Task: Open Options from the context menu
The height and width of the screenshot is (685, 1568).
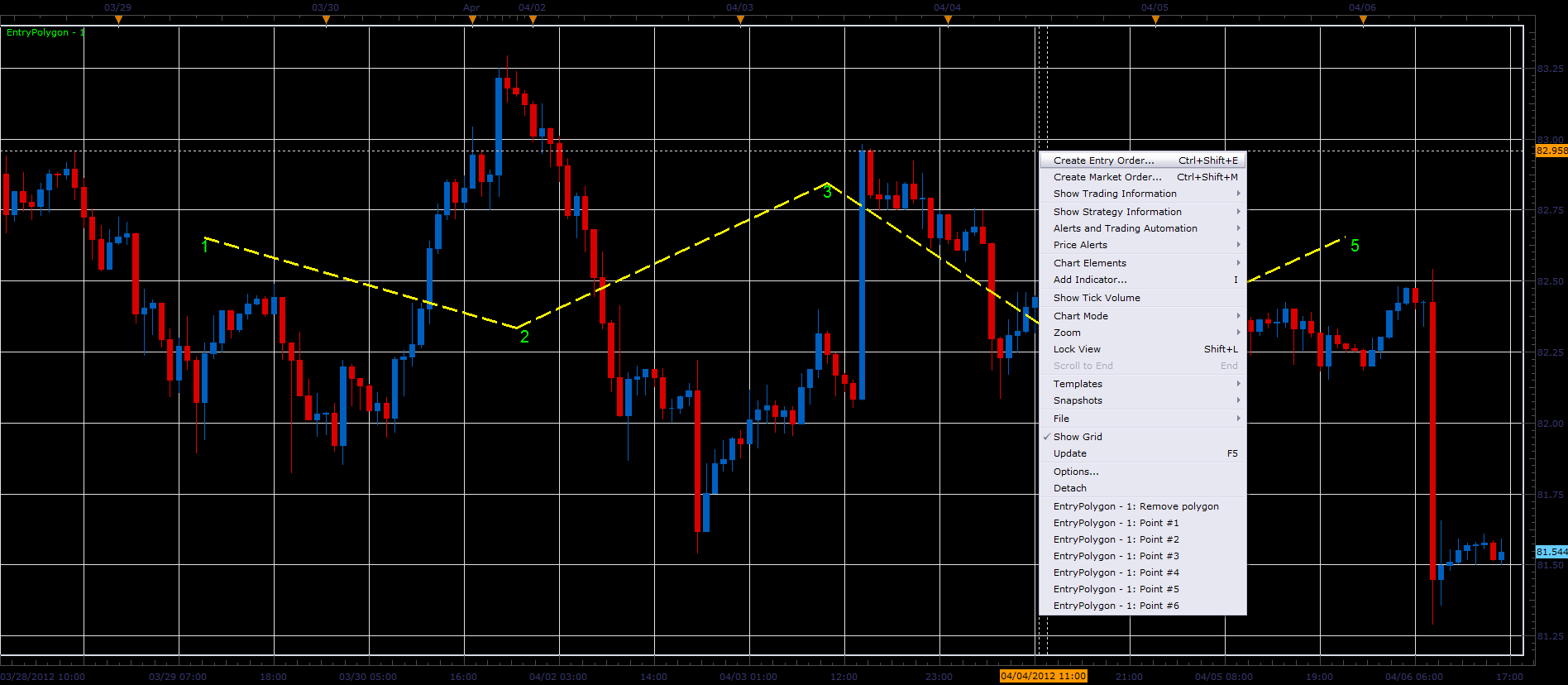Action: 1142,472
